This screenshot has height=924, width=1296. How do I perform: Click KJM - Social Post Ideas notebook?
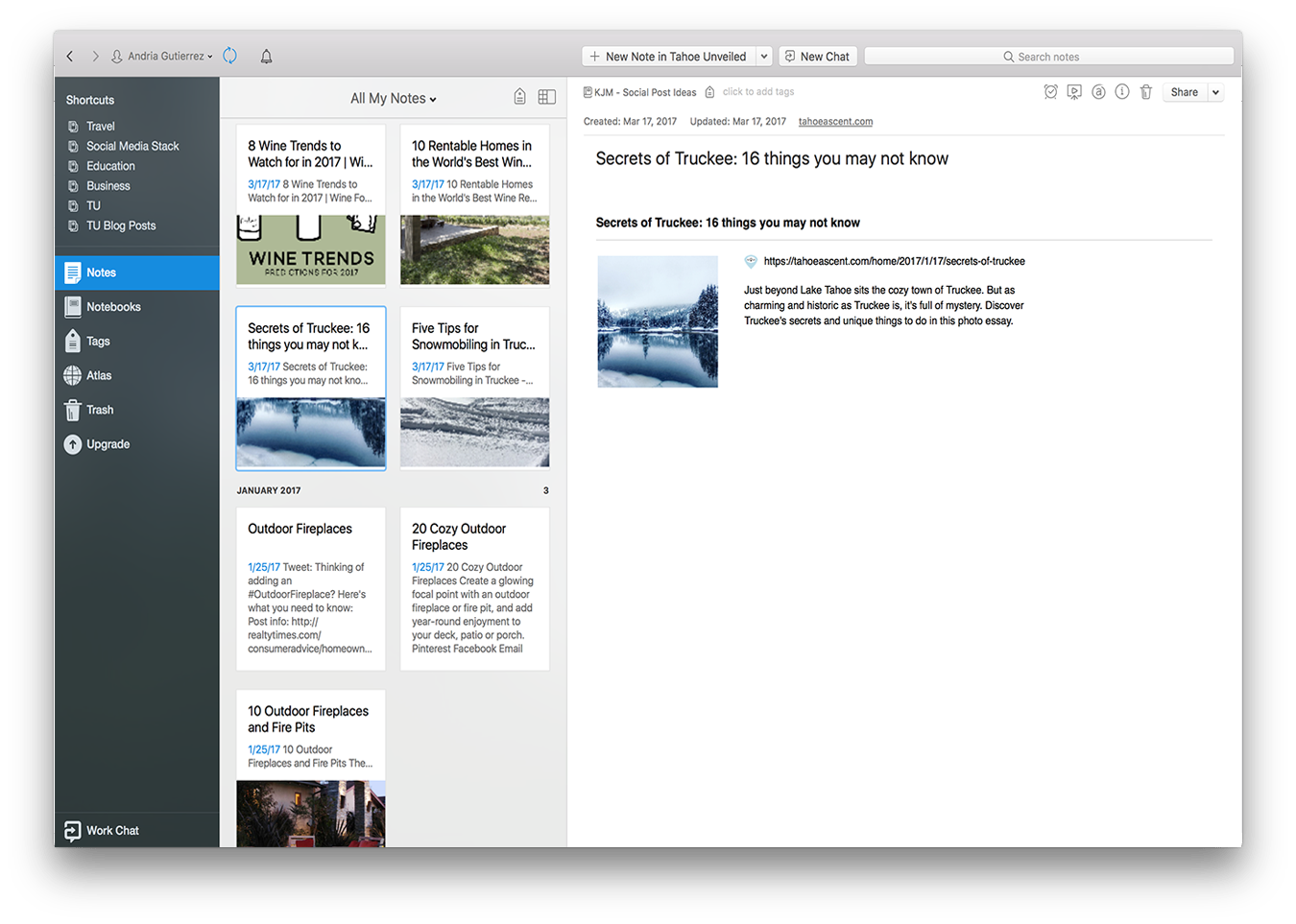coord(640,92)
